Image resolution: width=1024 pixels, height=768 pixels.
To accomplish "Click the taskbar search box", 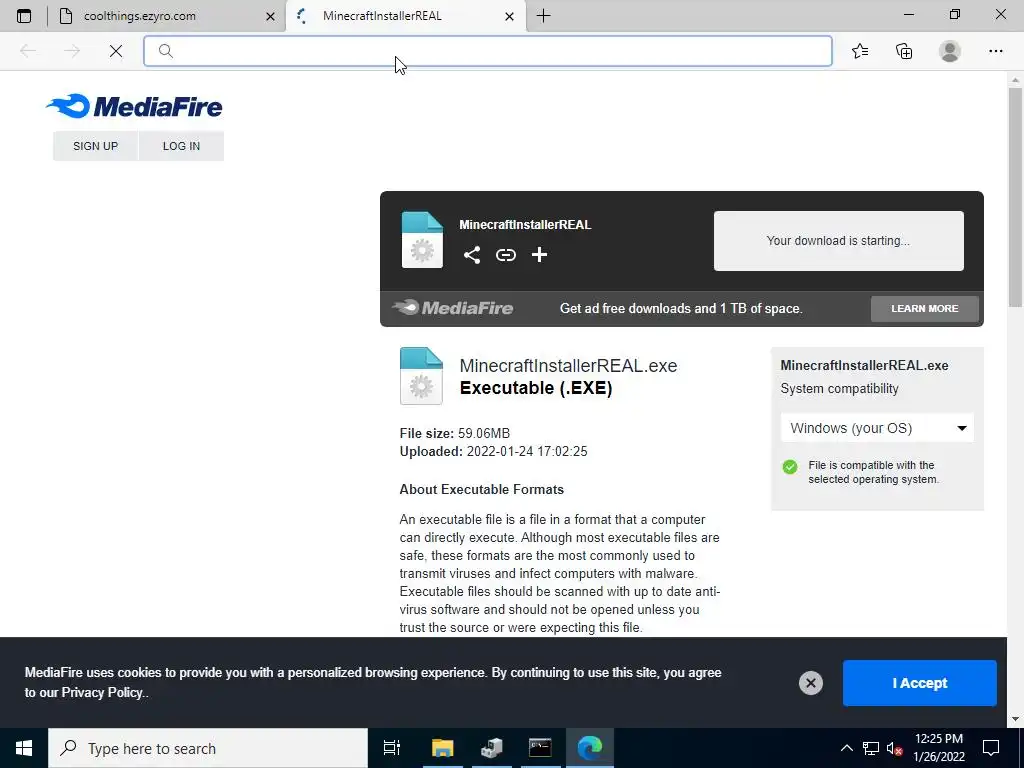I will click(208, 748).
